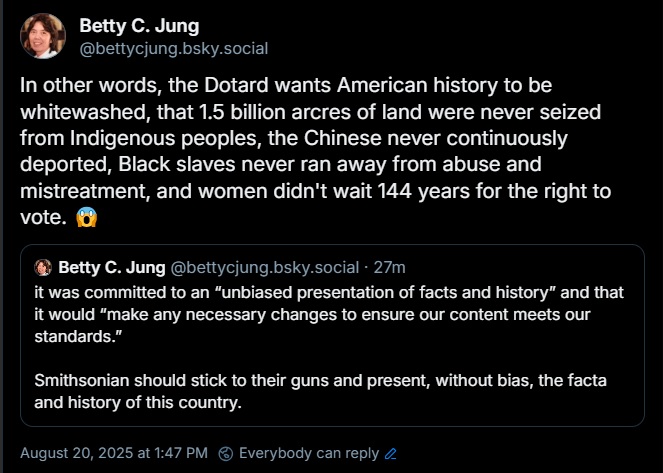Click the small avatar in quoted post
663x473 pixels.
point(43,268)
